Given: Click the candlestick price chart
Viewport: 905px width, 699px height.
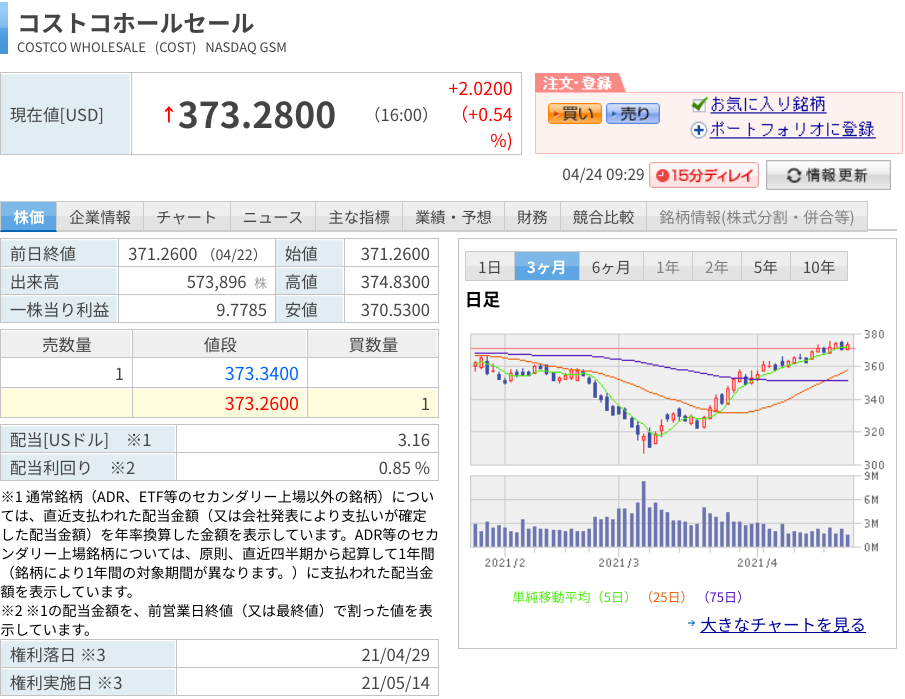Looking at the screenshot, I should click(662, 399).
